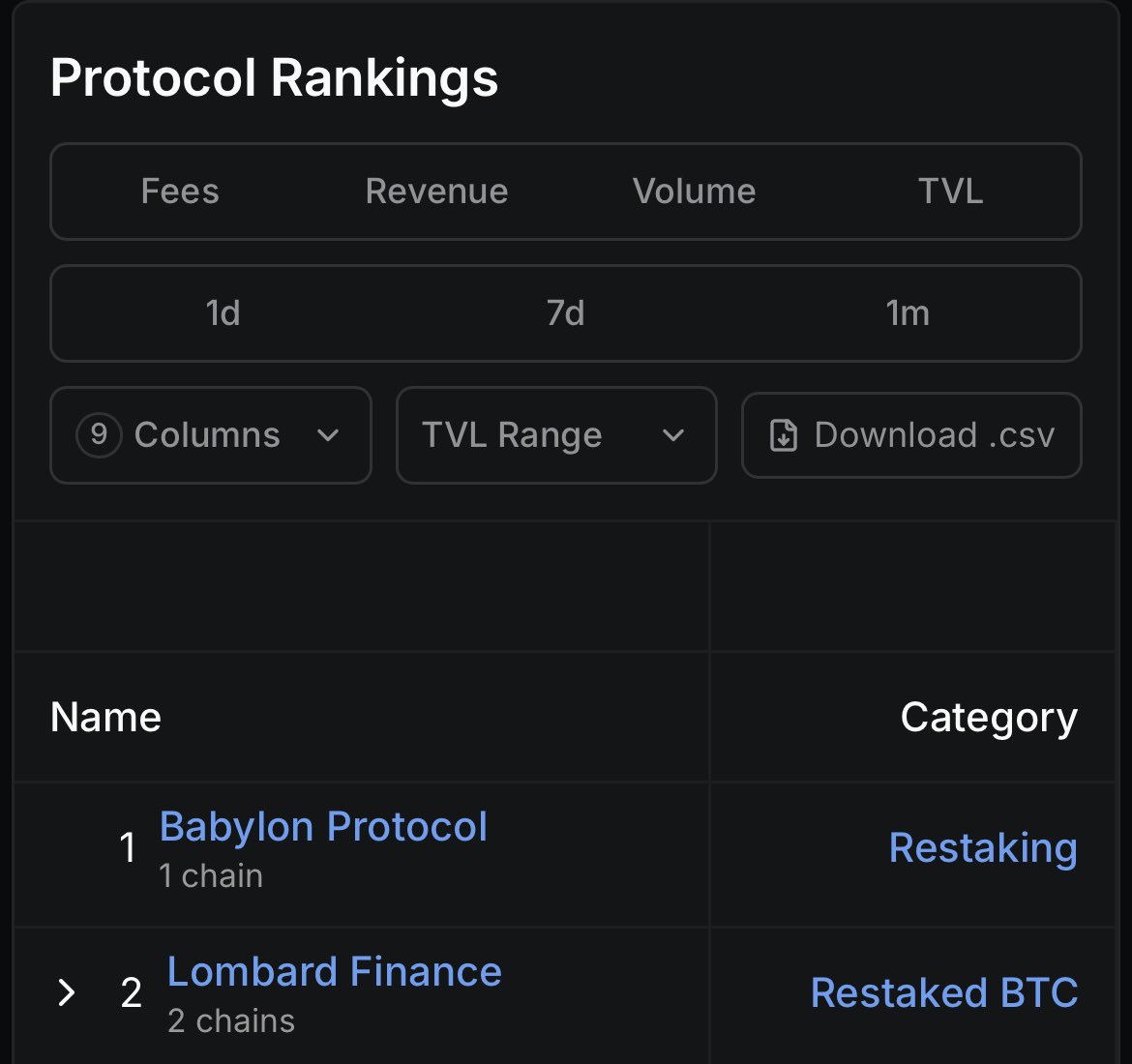Image resolution: width=1132 pixels, height=1064 pixels.
Task: Switch to the Revenue tab
Action: [436, 192]
